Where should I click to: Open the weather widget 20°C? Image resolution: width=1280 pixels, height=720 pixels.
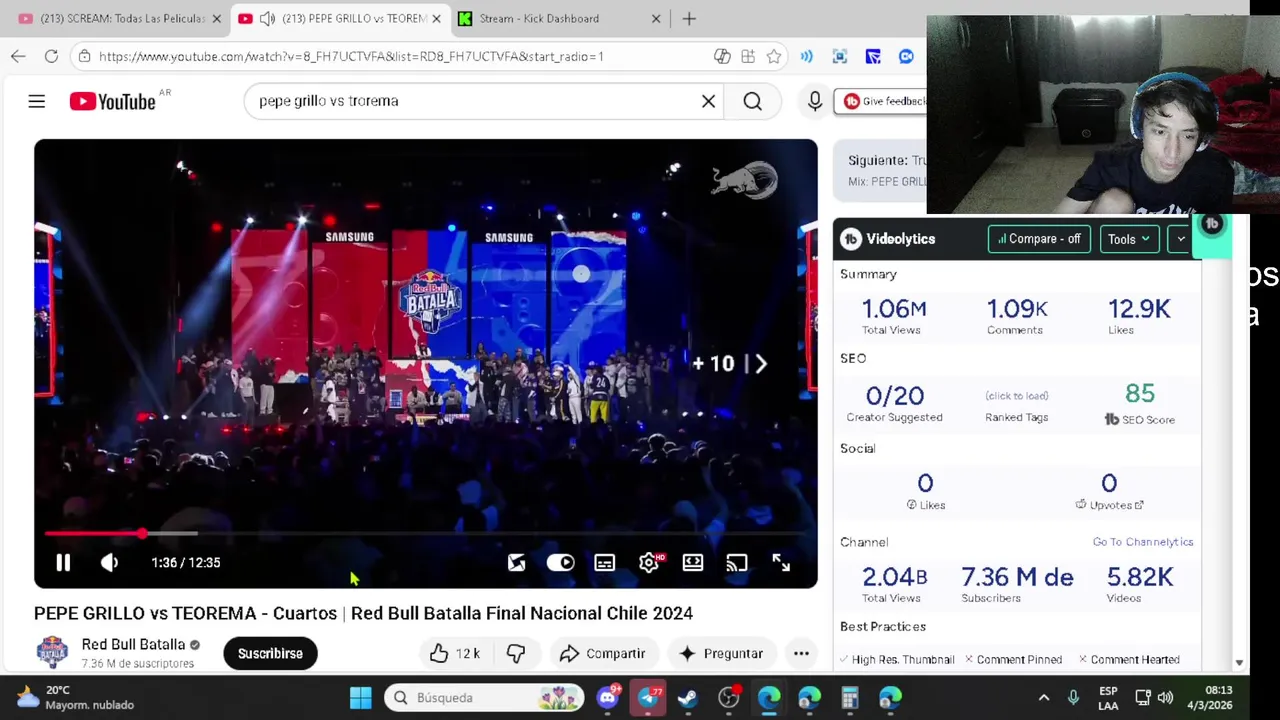coord(75,697)
